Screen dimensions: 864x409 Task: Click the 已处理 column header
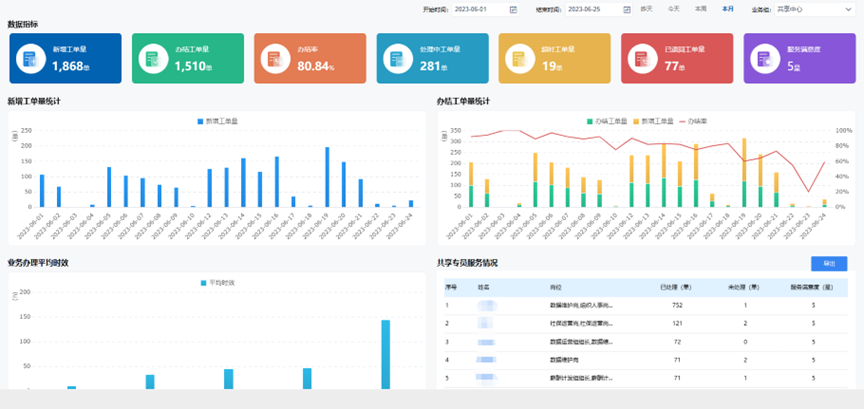pos(676,287)
